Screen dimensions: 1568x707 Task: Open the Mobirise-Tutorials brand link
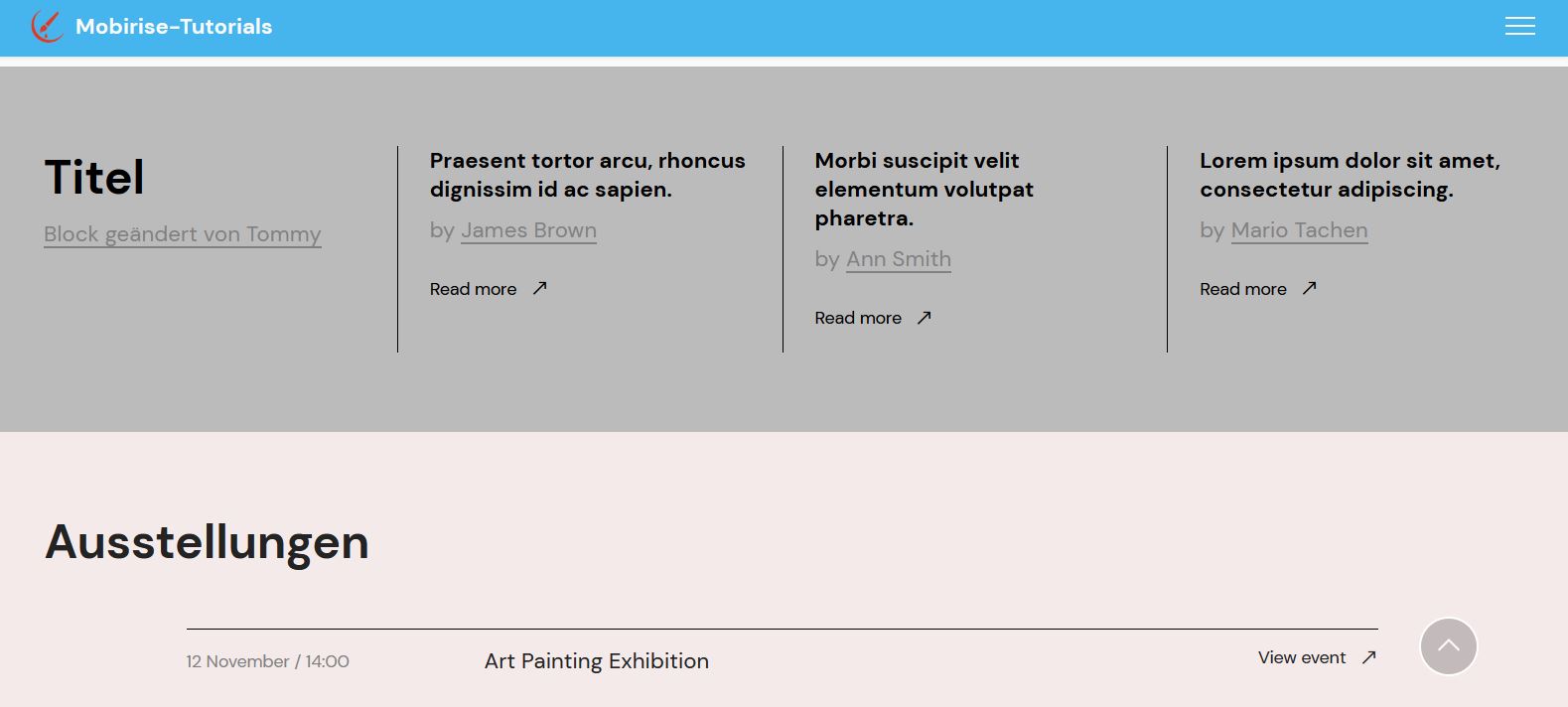(x=174, y=27)
